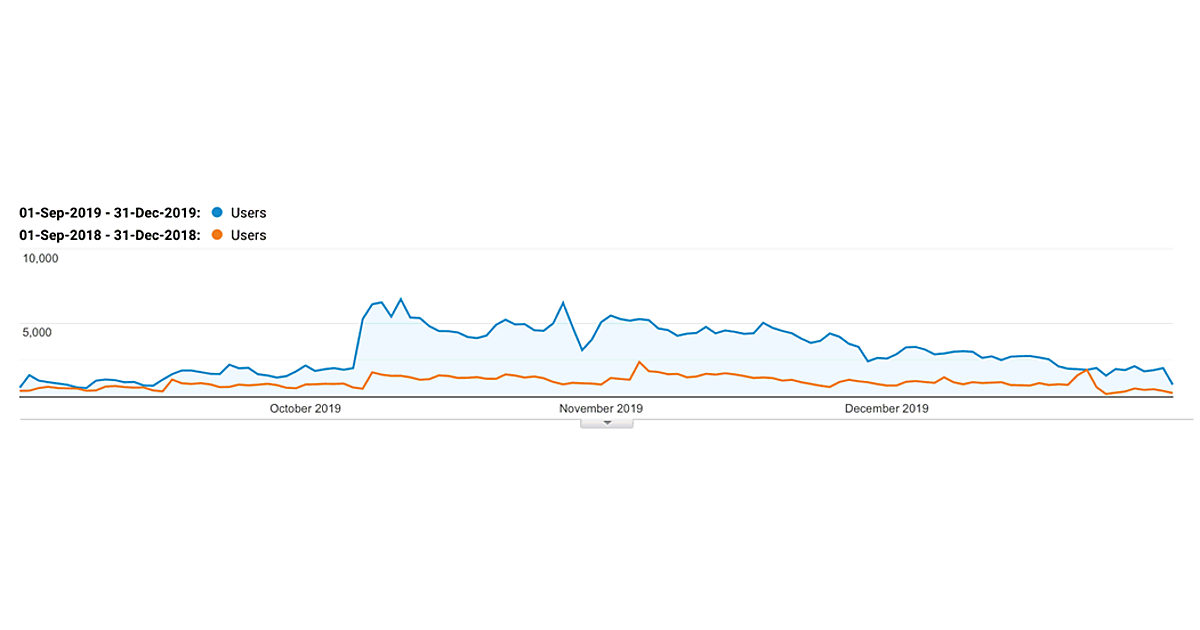Click the blue line spike in late October
The height and width of the screenshot is (630, 1200).
tap(563, 302)
